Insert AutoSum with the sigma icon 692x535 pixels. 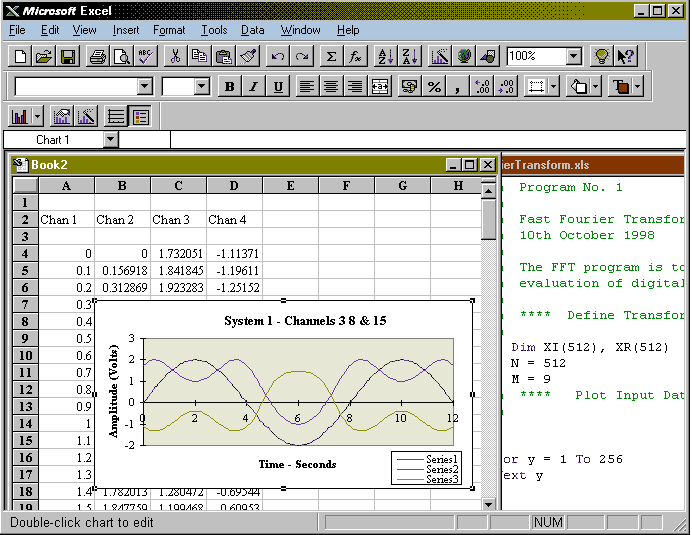(331, 57)
